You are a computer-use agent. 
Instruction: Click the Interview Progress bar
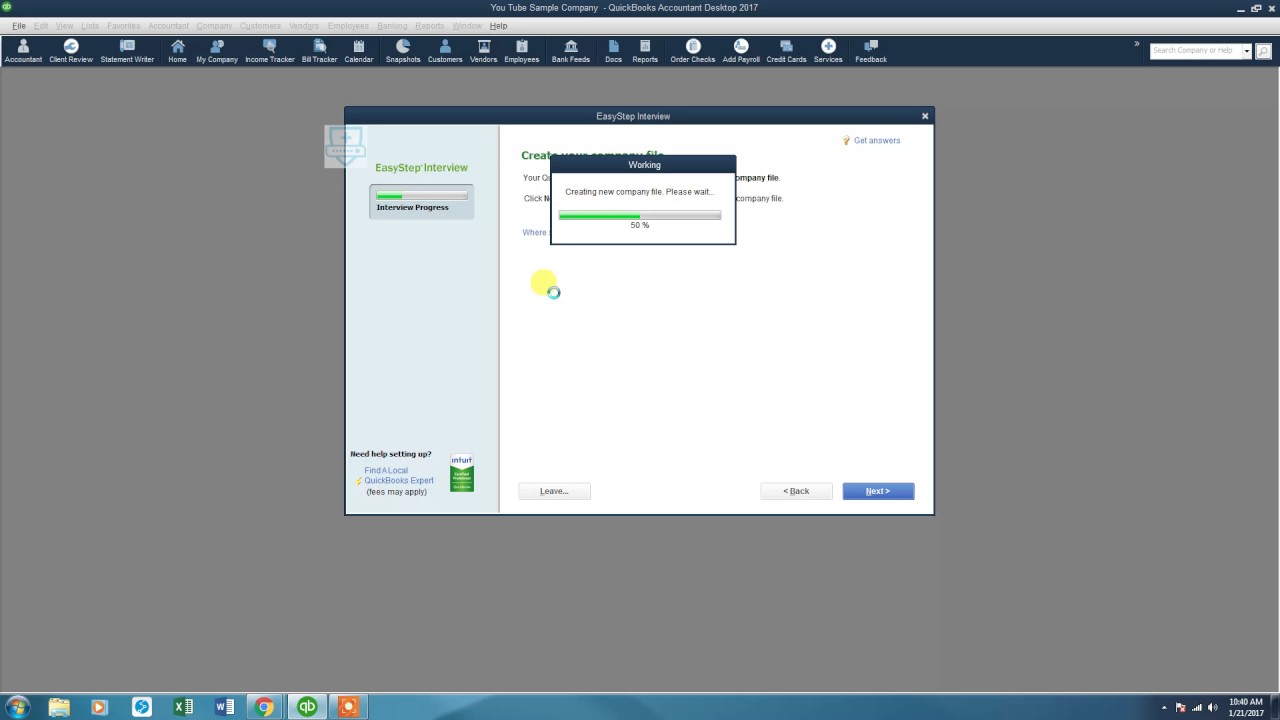click(x=421, y=196)
